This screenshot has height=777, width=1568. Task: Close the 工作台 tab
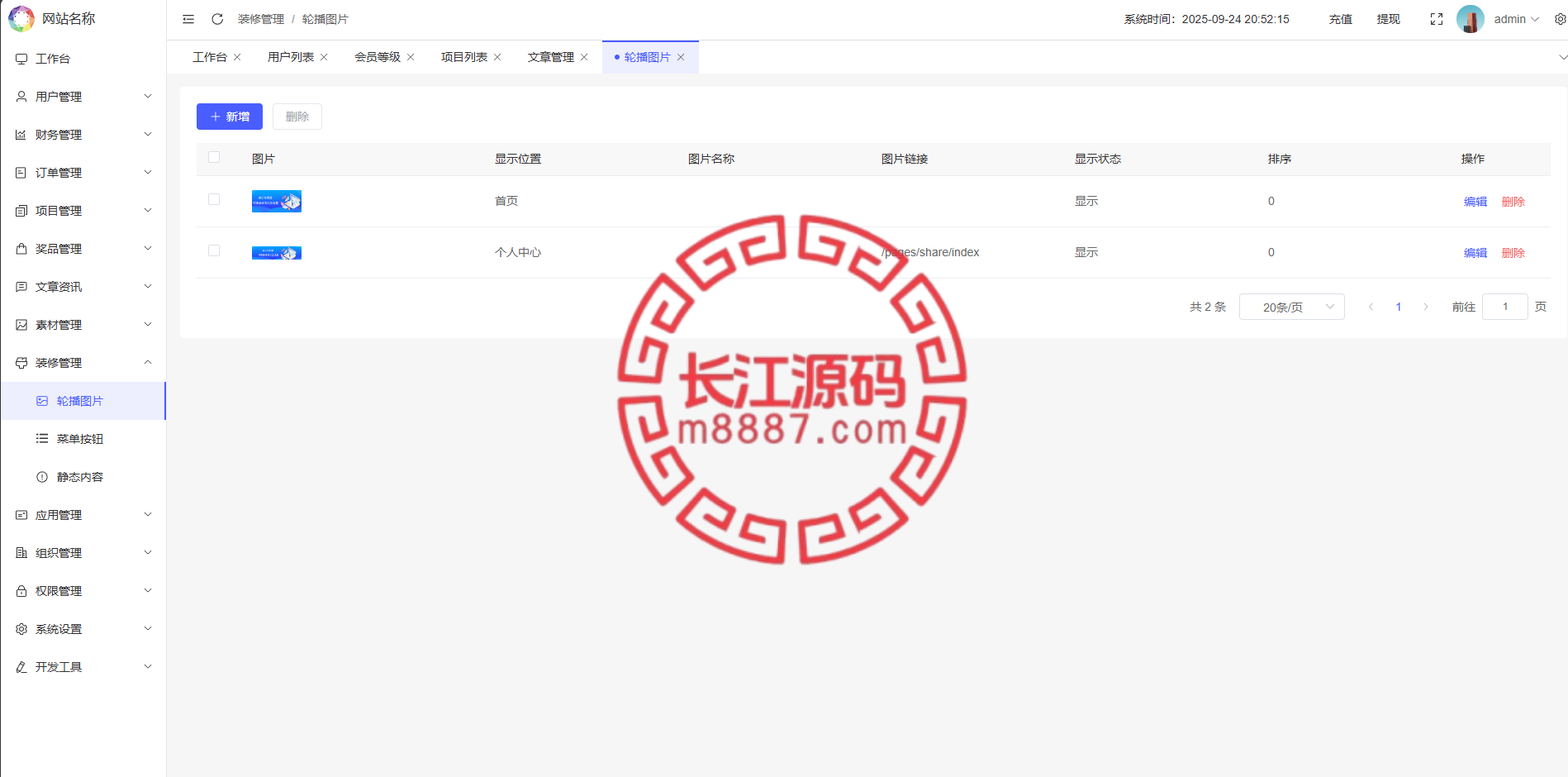tap(237, 57)
